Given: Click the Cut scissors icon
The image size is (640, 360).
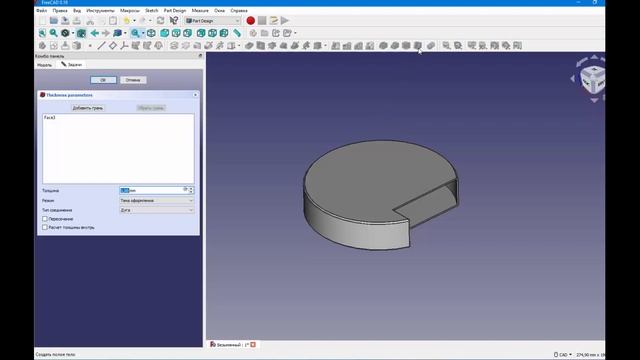Looking at the screenshot, I should [90, 21].
